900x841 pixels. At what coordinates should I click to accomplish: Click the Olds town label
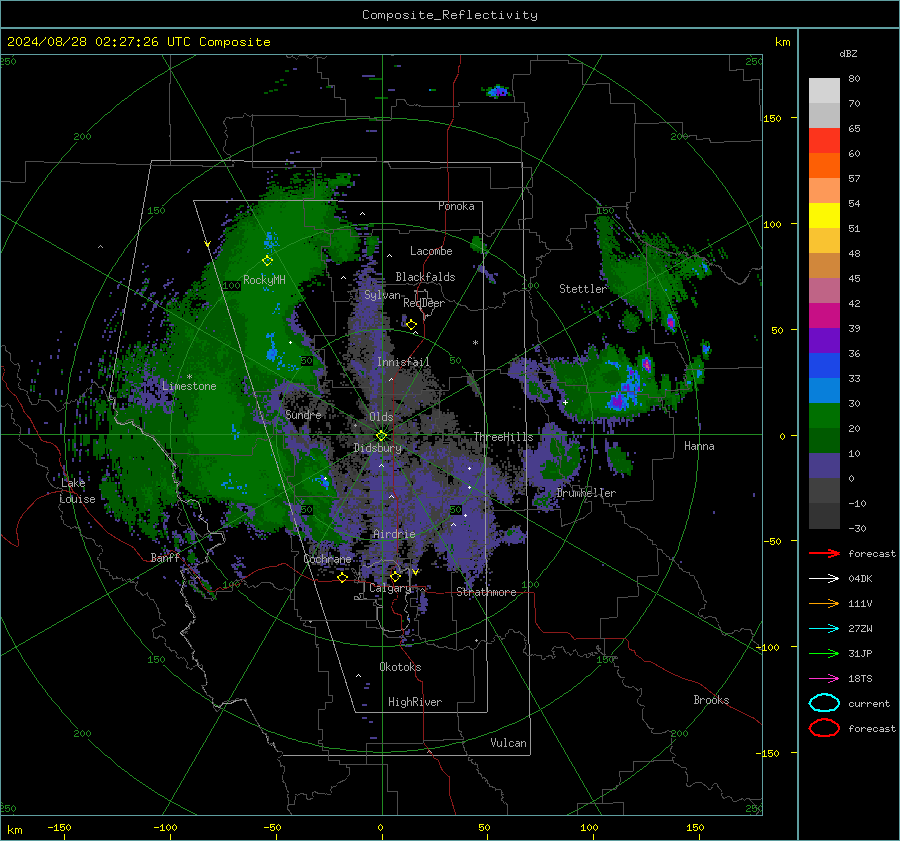point(381,417)
